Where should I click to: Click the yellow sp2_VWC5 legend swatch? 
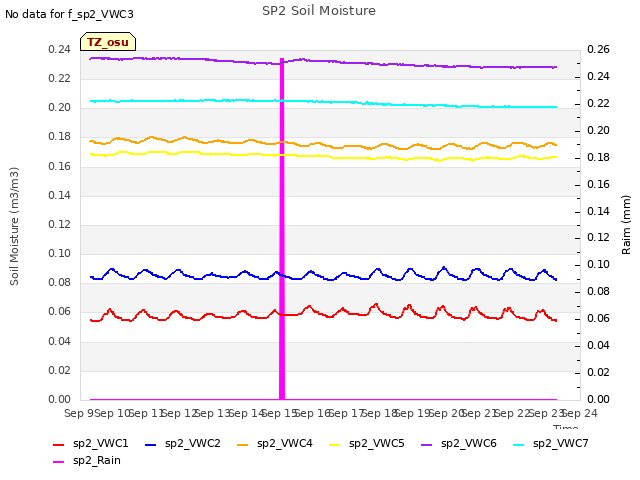[335, 444]
